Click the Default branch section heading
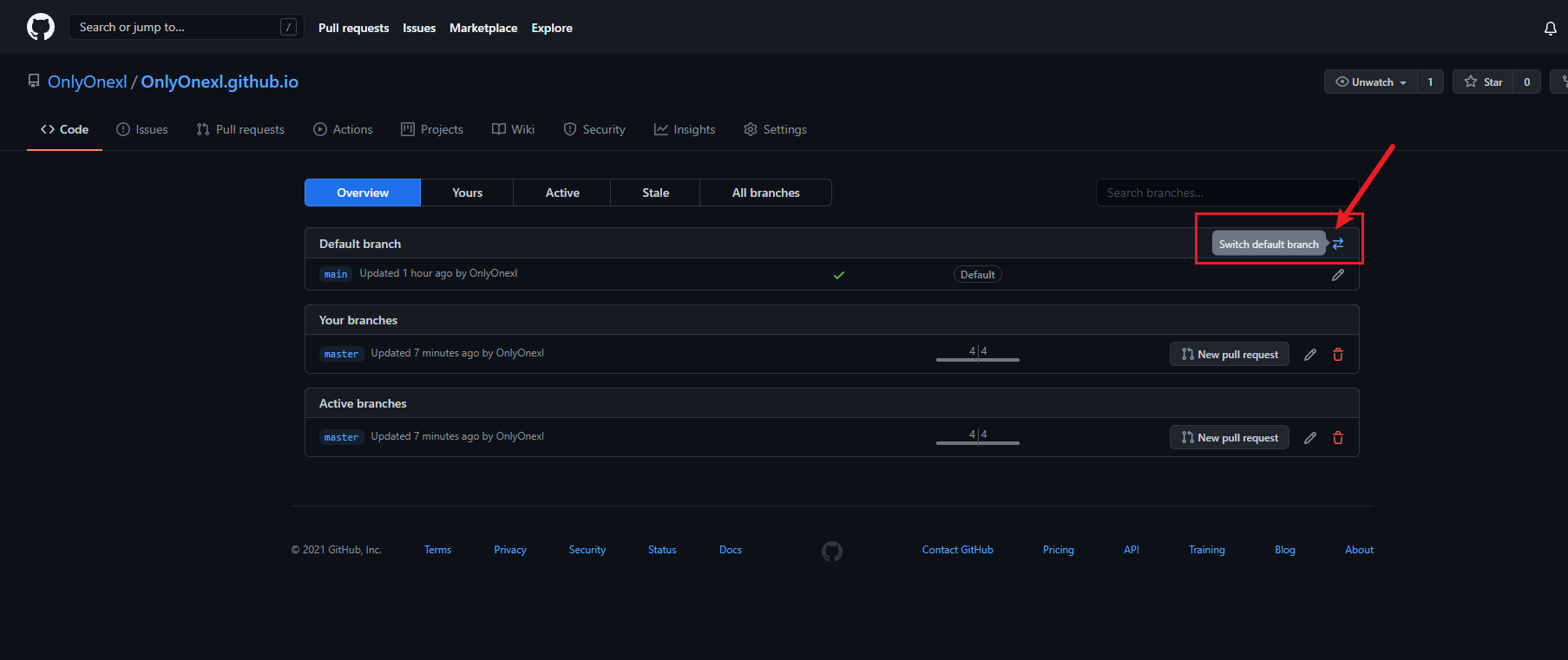The height and width of the screenshot is (660, 1568). click(360, 244)
